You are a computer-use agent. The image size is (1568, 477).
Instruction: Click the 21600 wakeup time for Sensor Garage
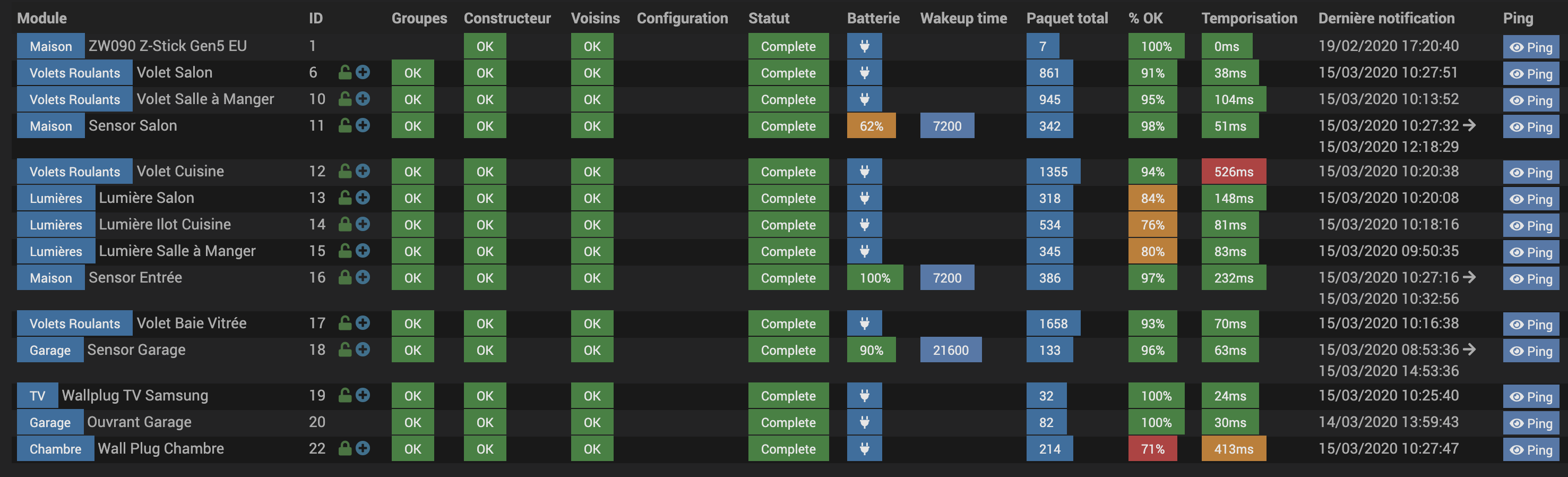950,350
